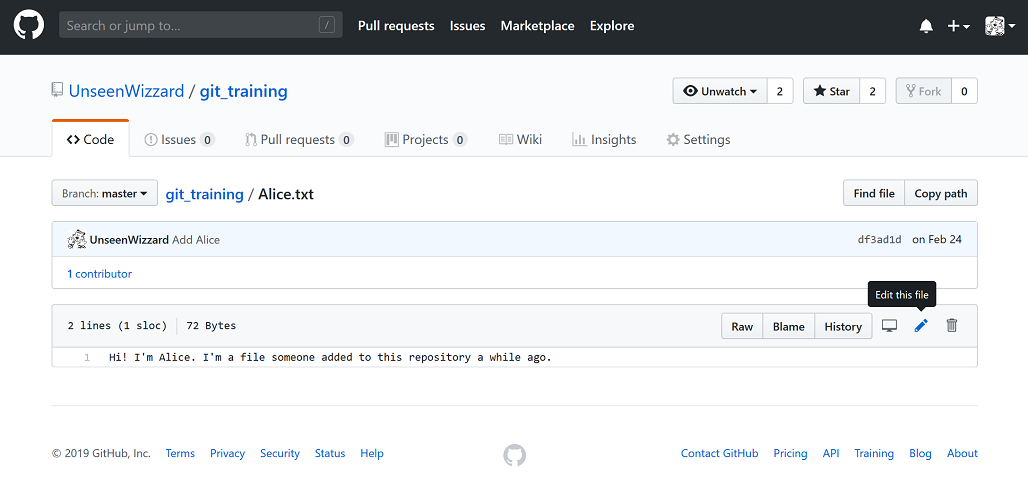Click the footer GitHub mark icon
This screenshot has width=1028, height=494.
514,454
